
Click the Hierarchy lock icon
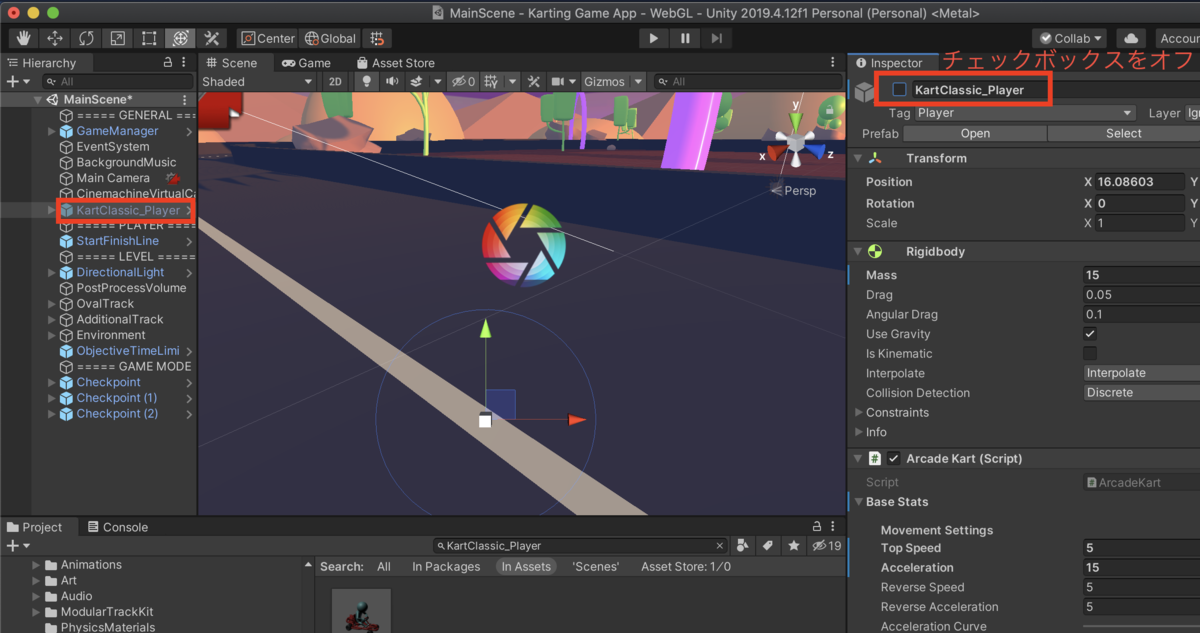[168, 62]
